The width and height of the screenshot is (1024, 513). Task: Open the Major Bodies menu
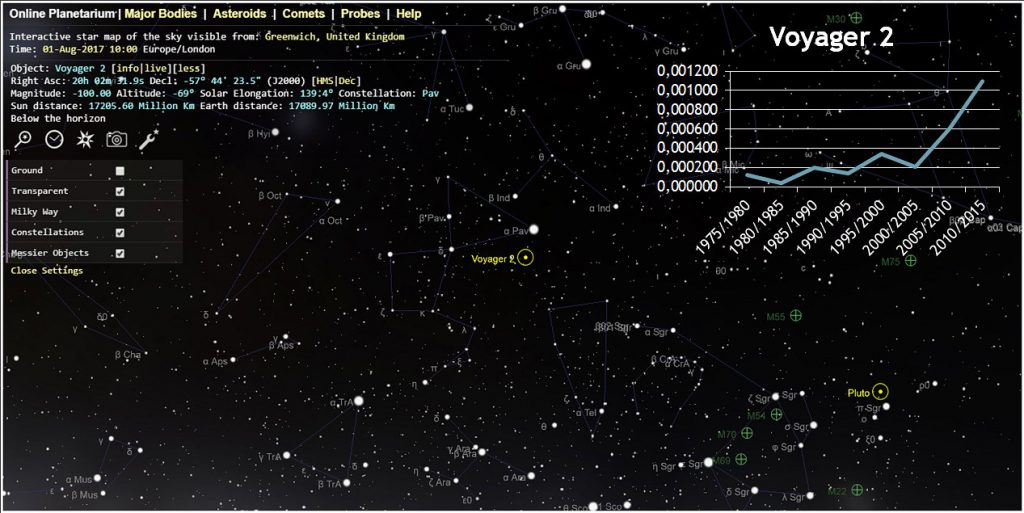[x=161, y=14]
